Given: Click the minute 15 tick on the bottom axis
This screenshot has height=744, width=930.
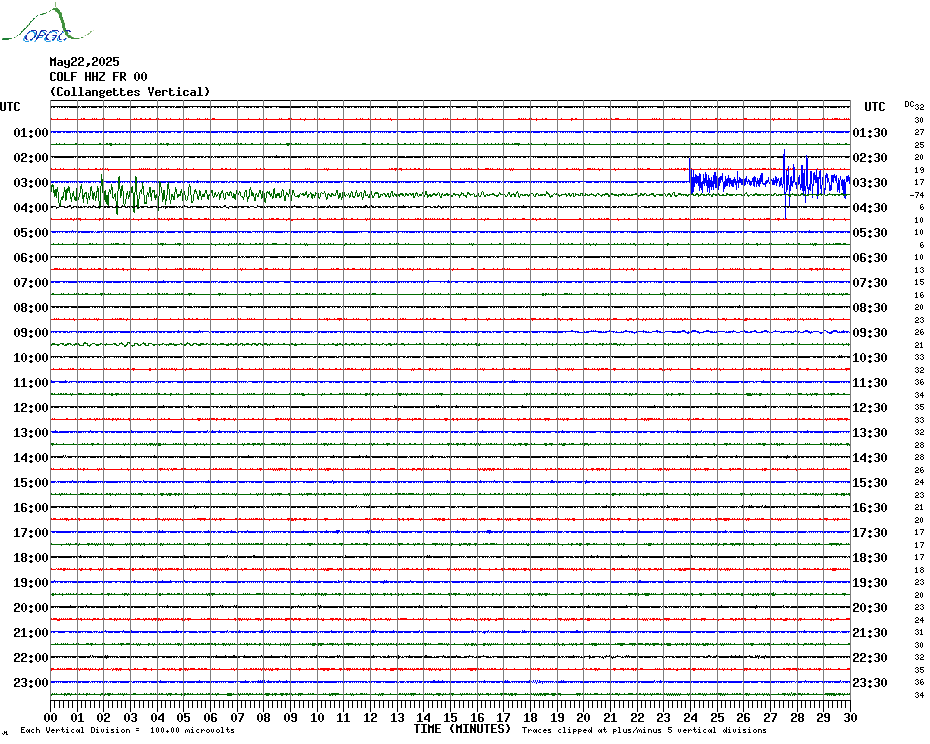Looking at the screenshot, I should click(450, 717).
